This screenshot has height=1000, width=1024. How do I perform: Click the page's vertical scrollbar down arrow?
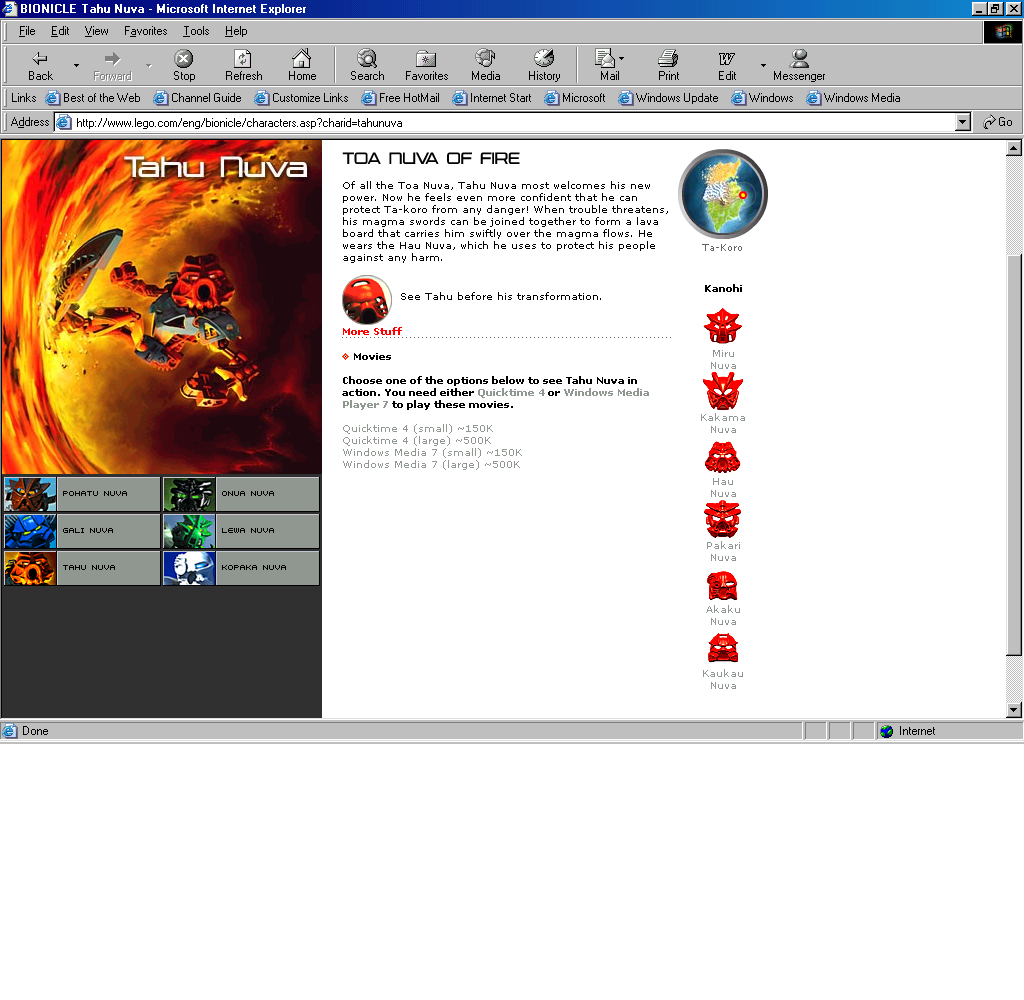click(1013, 710)
